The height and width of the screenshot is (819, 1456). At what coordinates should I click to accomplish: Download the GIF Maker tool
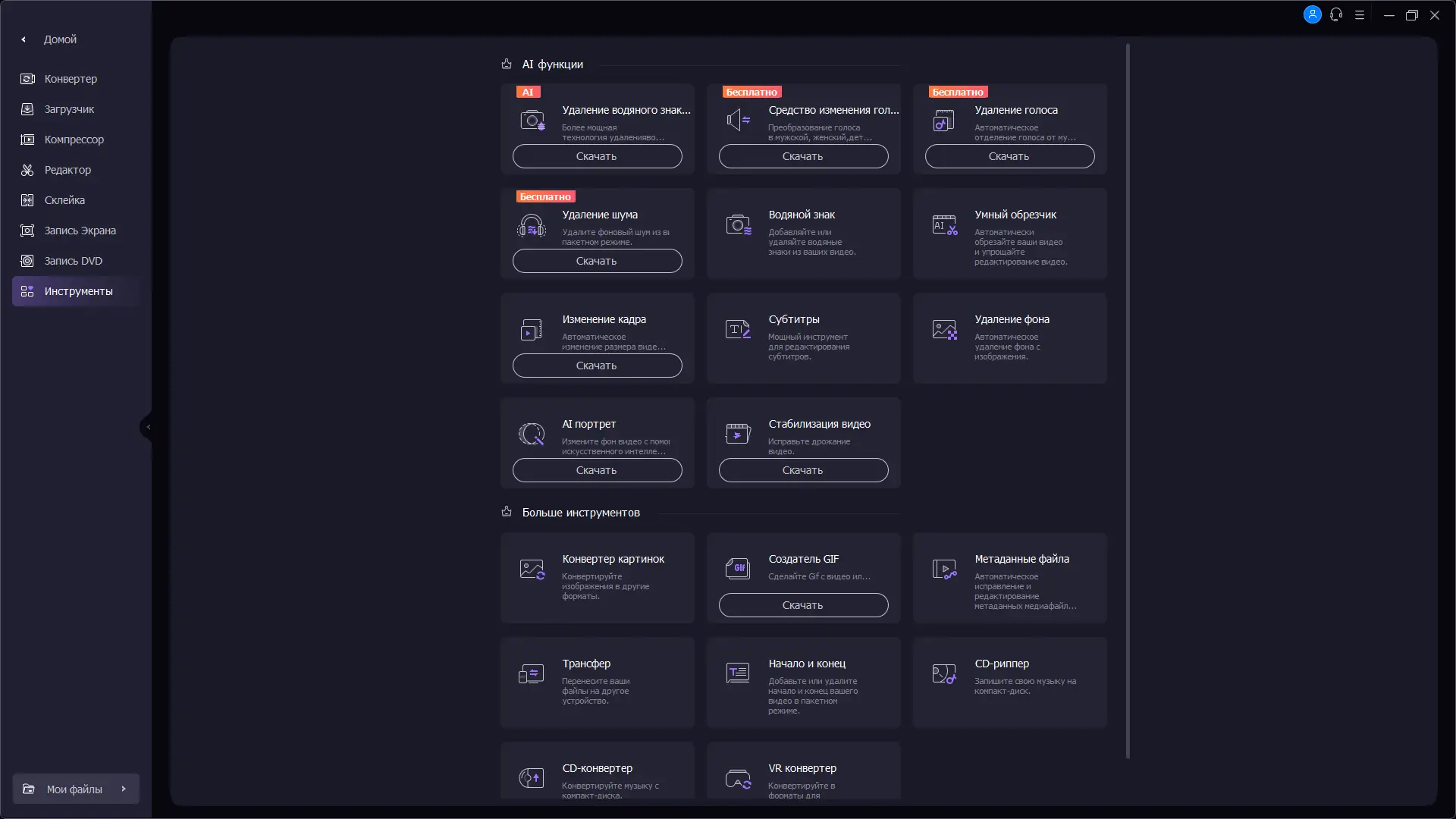[x=803, y=605]
